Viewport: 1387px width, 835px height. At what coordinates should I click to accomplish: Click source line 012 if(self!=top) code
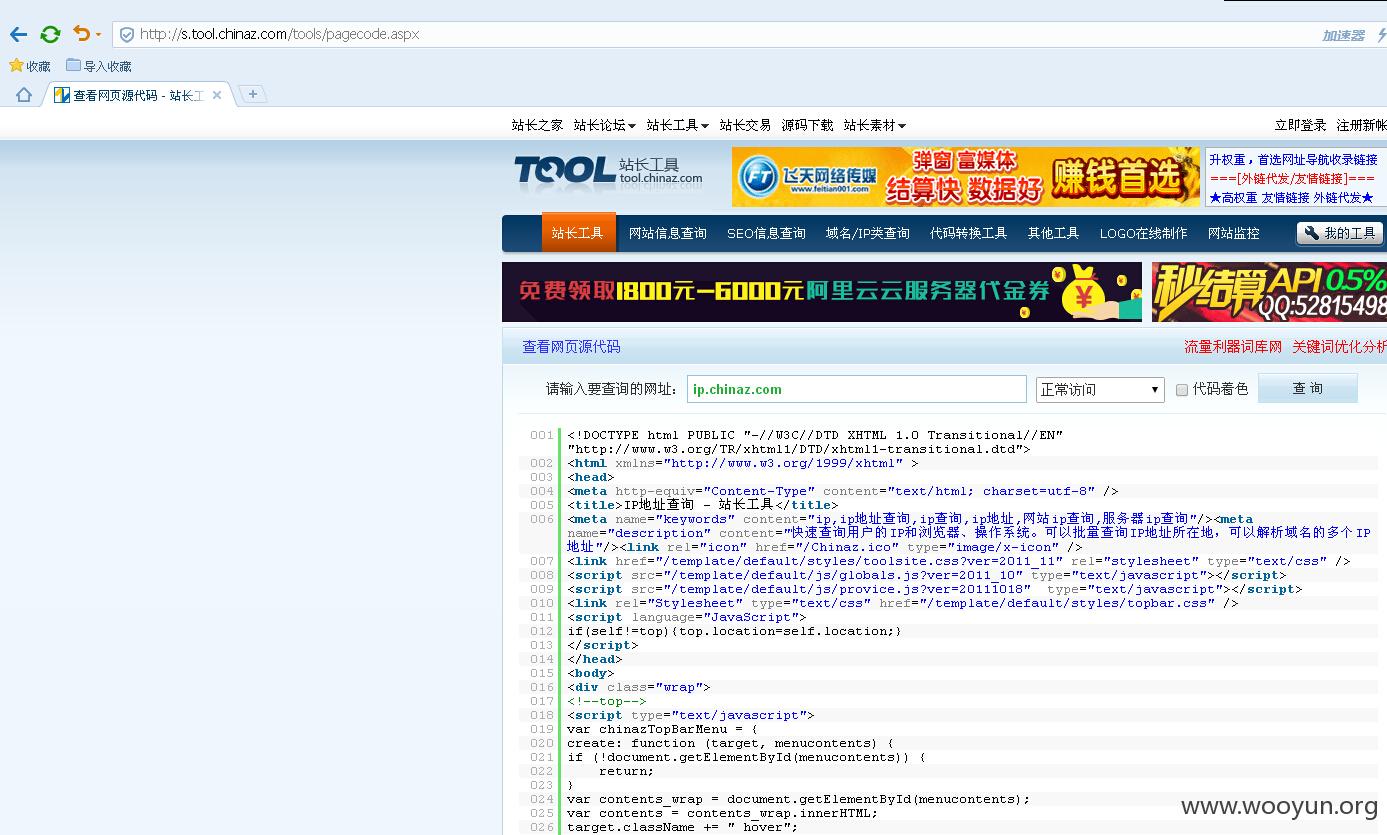734,631
